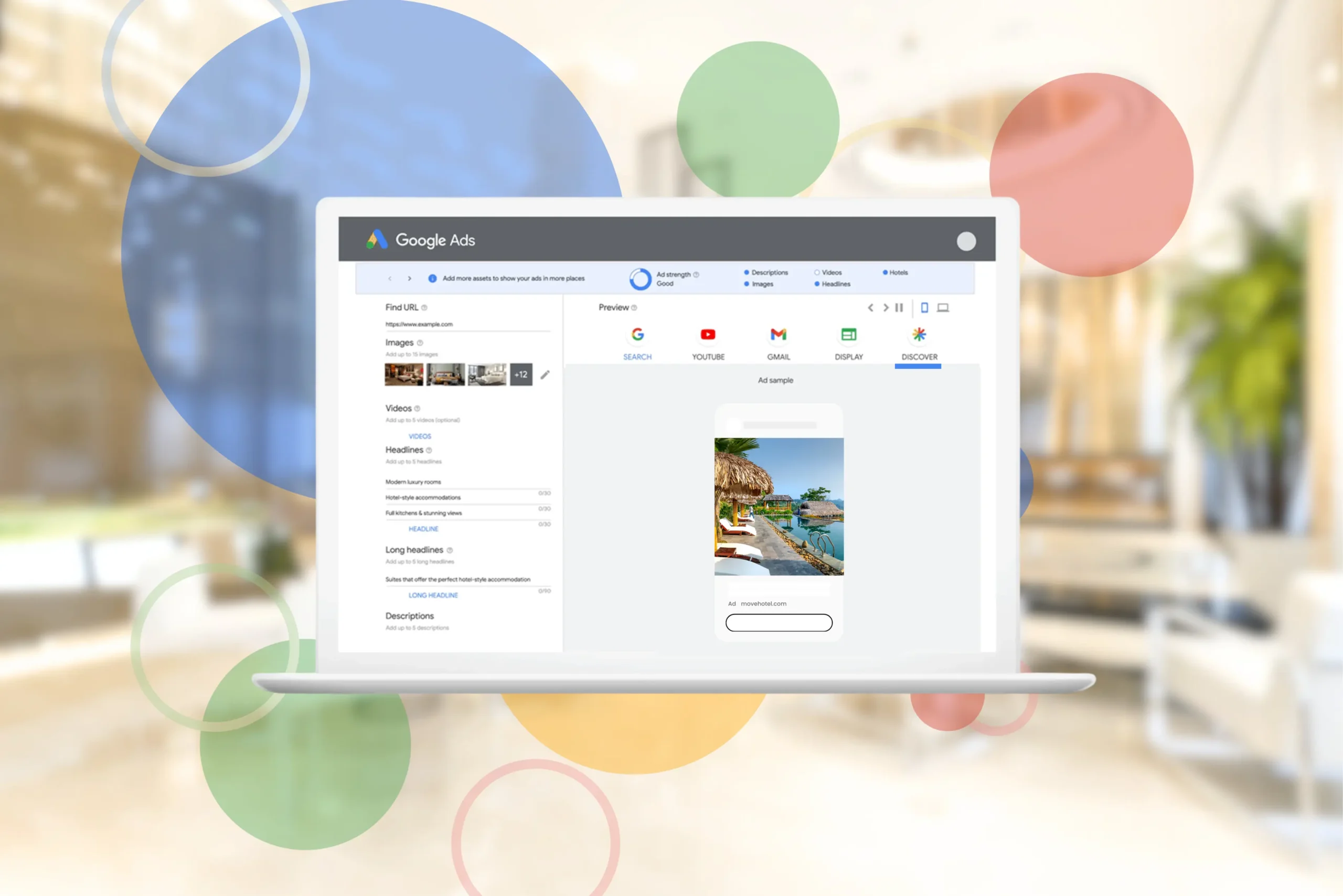This screenshot has height=896, width=1343.
Task: Pause the ad preview rotation
Action: tap(899, 307)
